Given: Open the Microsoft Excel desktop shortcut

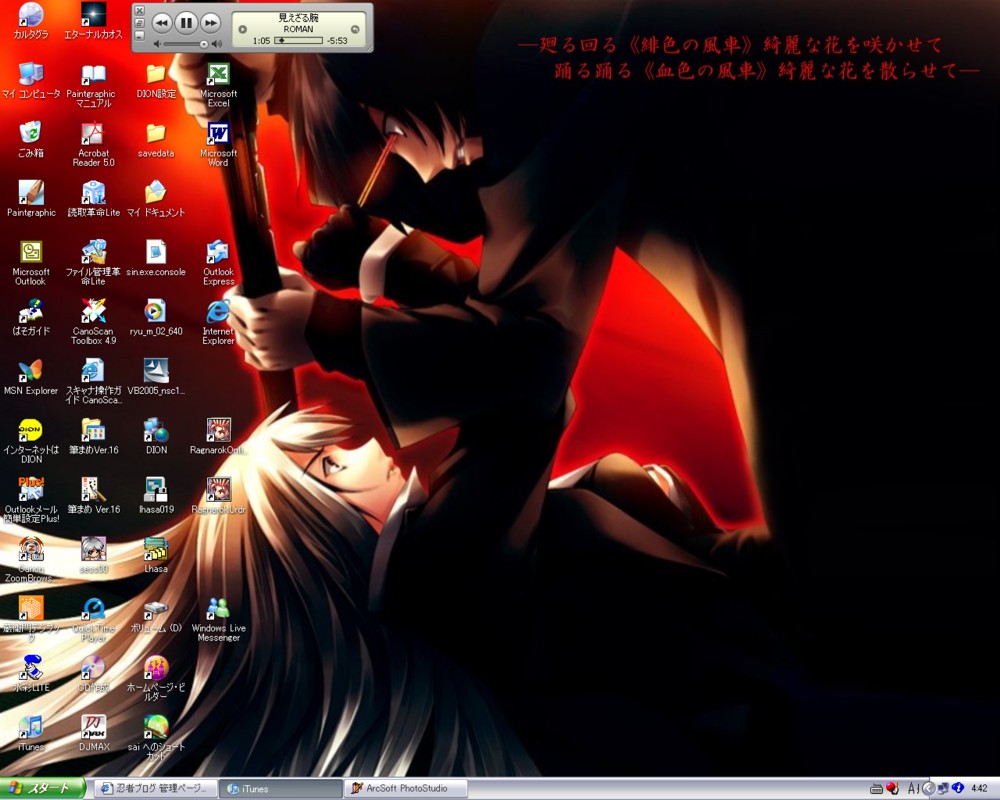Looking at the screenshot, I should [218, 85].
